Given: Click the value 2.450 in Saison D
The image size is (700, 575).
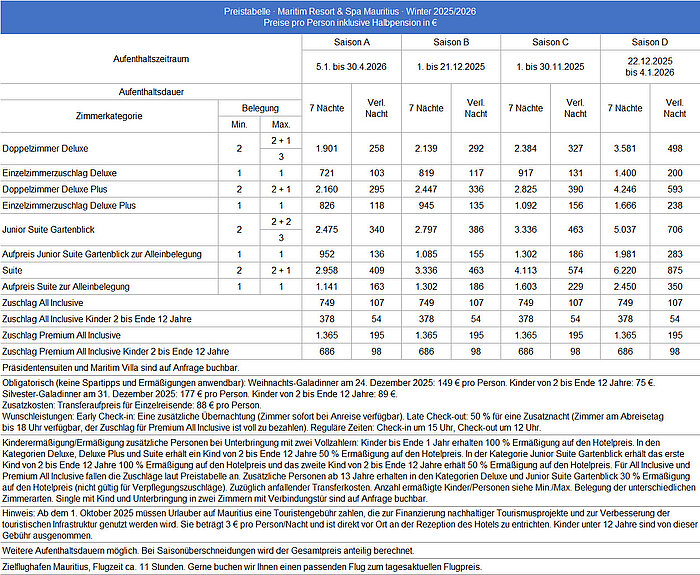Looking at the screenshot, I should point(625,287).
